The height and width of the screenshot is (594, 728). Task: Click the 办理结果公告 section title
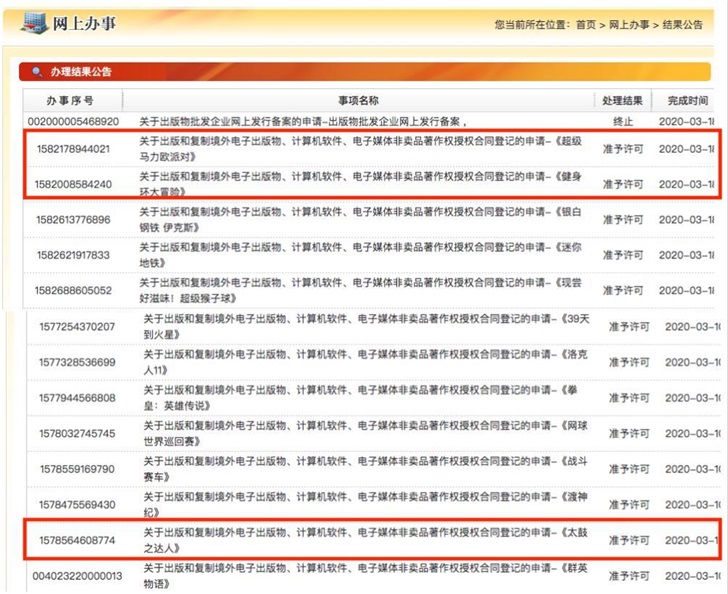(81, 72)
